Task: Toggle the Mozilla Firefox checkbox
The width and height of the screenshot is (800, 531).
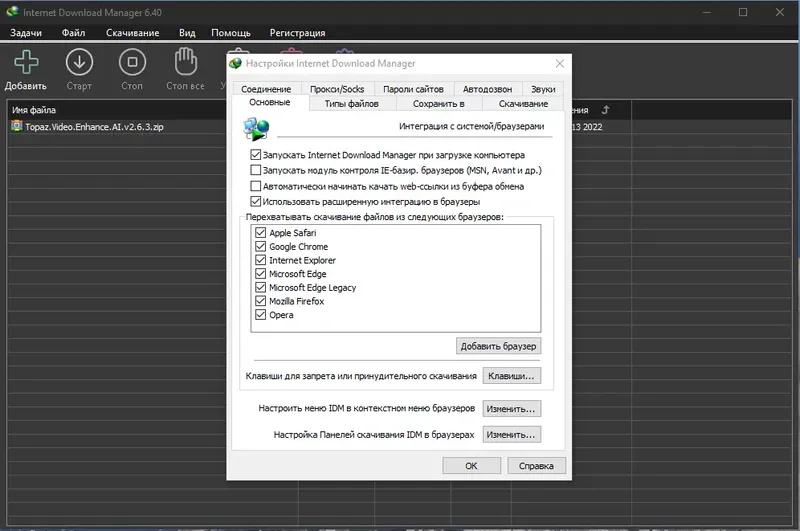Action: click(261, 301)
